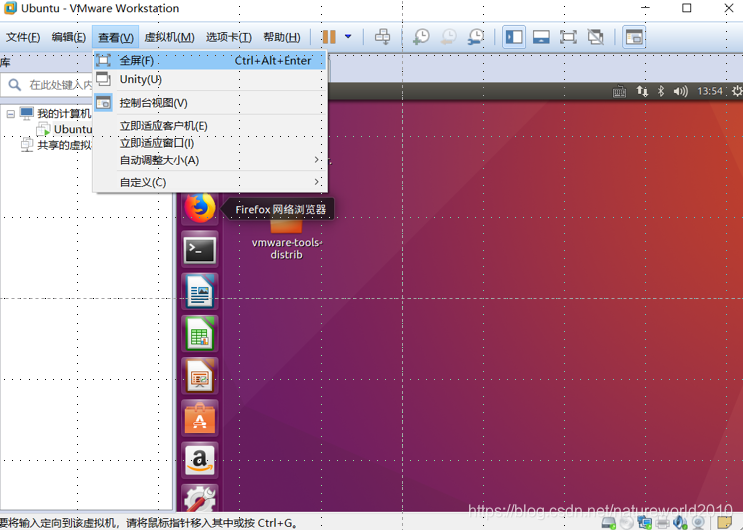Screen dimensions: 743x530
Task: Click the sound card status bar icon
Action: [680, 523]
